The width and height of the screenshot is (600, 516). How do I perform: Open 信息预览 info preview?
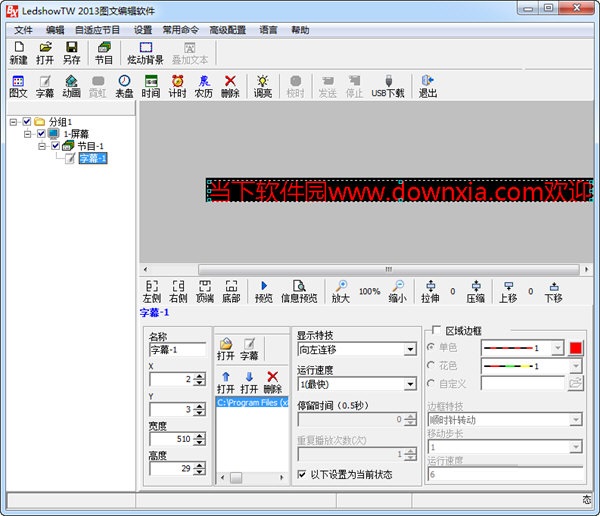(299, 292)
